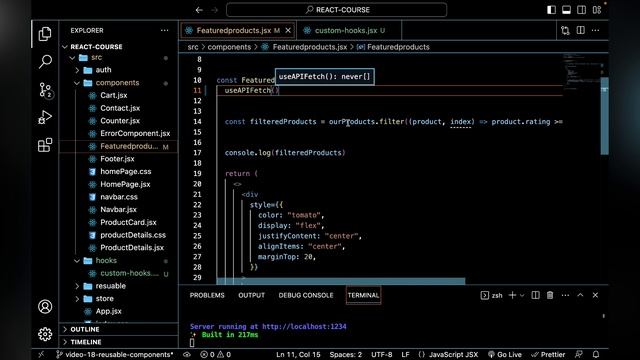Open App.jsx file
Viewport: 640px width, 360px height.
(x=109, y=311)
